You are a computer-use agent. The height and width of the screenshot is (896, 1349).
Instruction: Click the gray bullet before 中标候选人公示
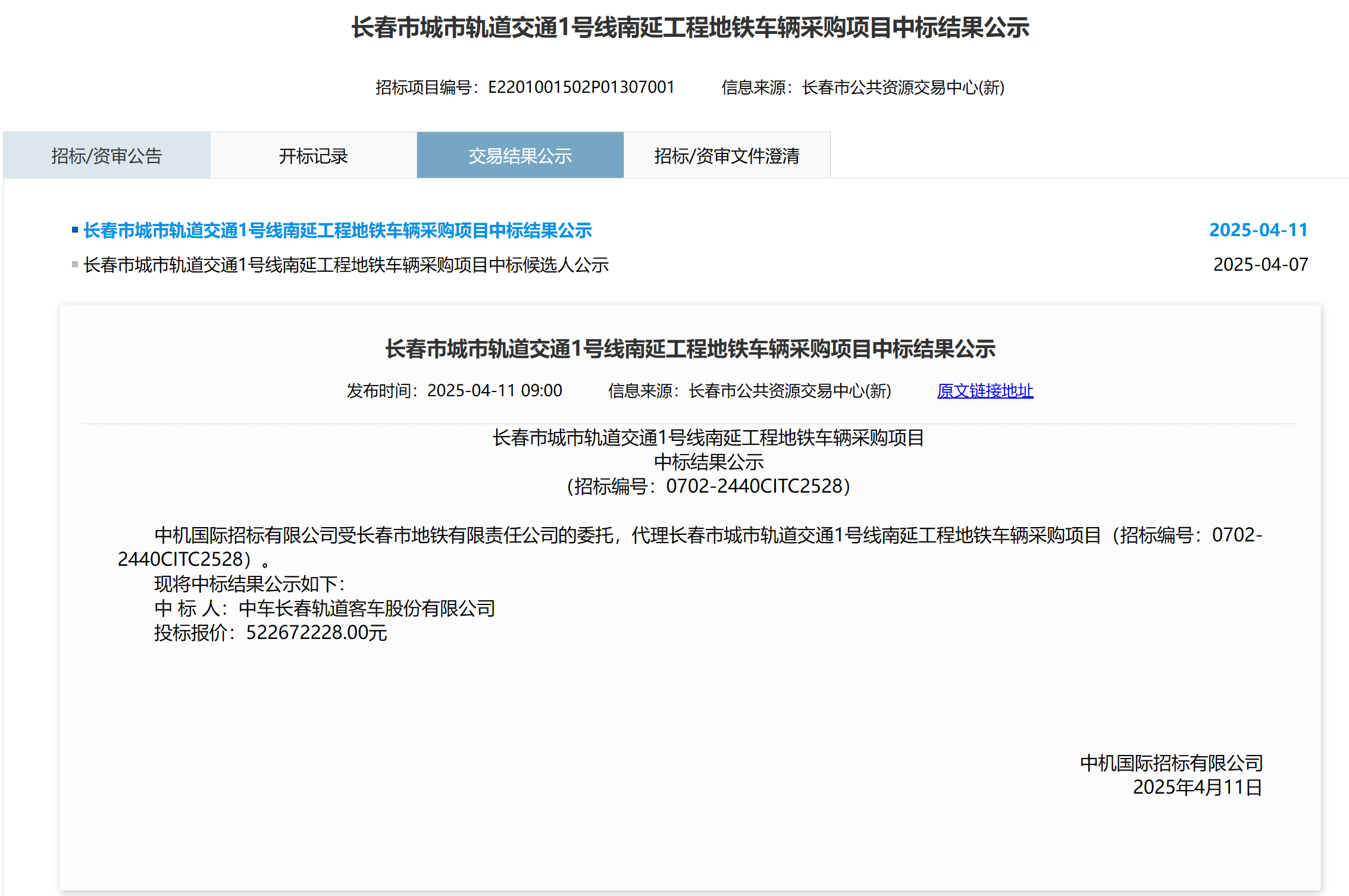pos(75,265)
